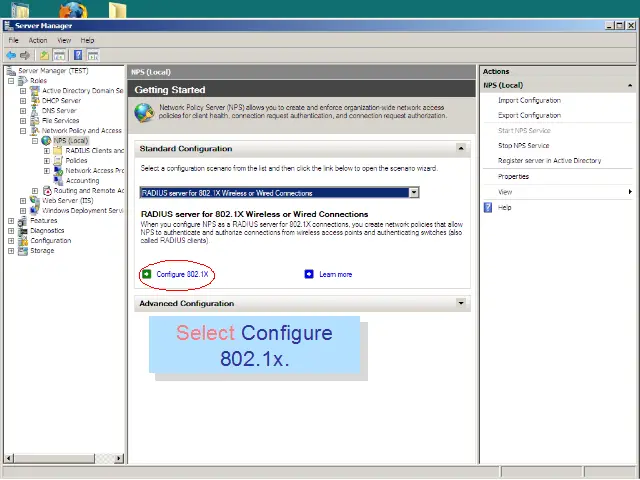The width and height of the screenshot is (640, 480).
Task: Select the Accounting tree node
Action: pos(82,180)
